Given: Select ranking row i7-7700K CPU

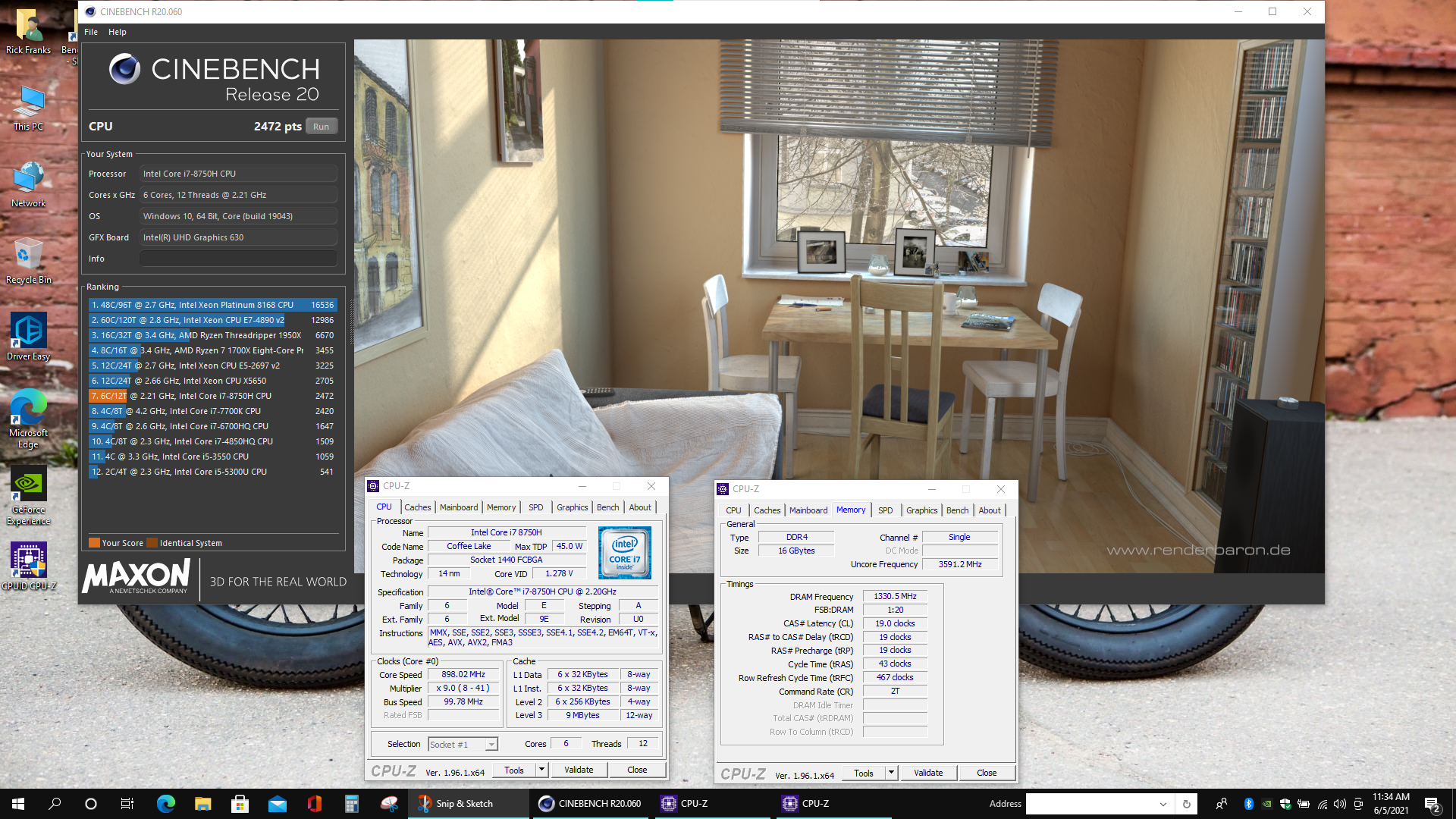Looking at the screenshot, I should pyautogui.click(x=212, y=411).
